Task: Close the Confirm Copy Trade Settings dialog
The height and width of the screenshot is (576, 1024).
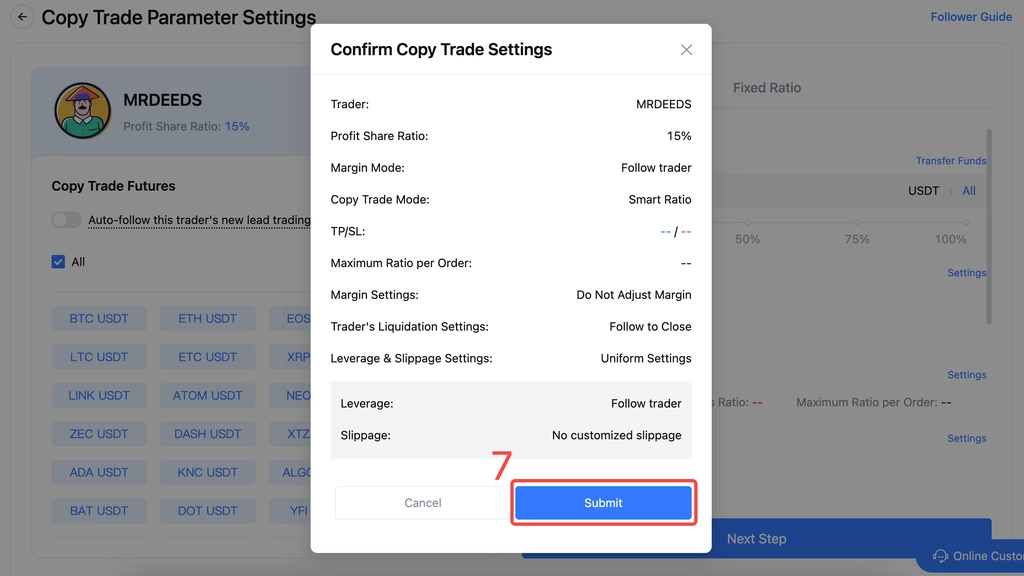Action: [x=686, y=50]
